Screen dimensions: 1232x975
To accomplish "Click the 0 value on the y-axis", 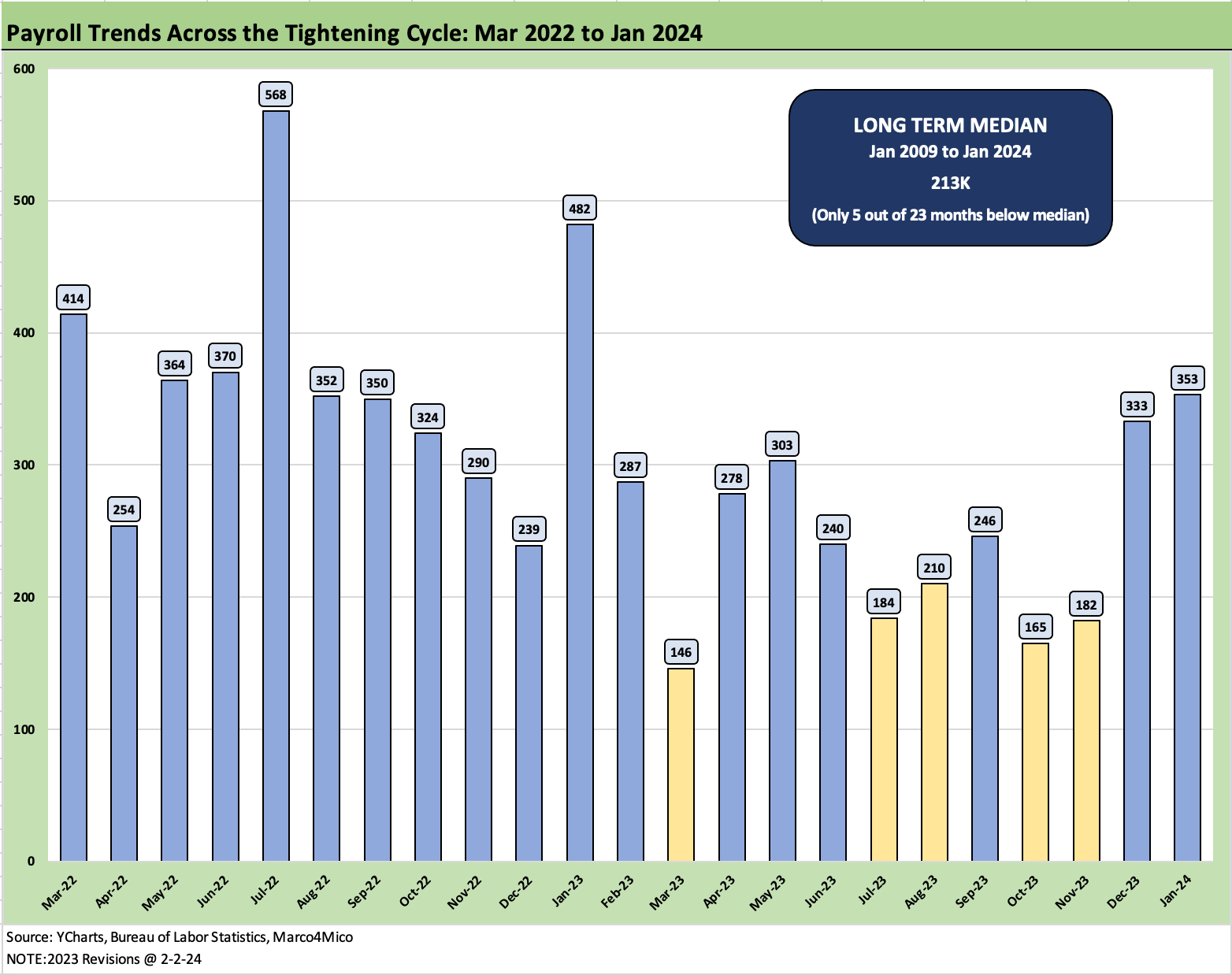I will tap(32, 859).
